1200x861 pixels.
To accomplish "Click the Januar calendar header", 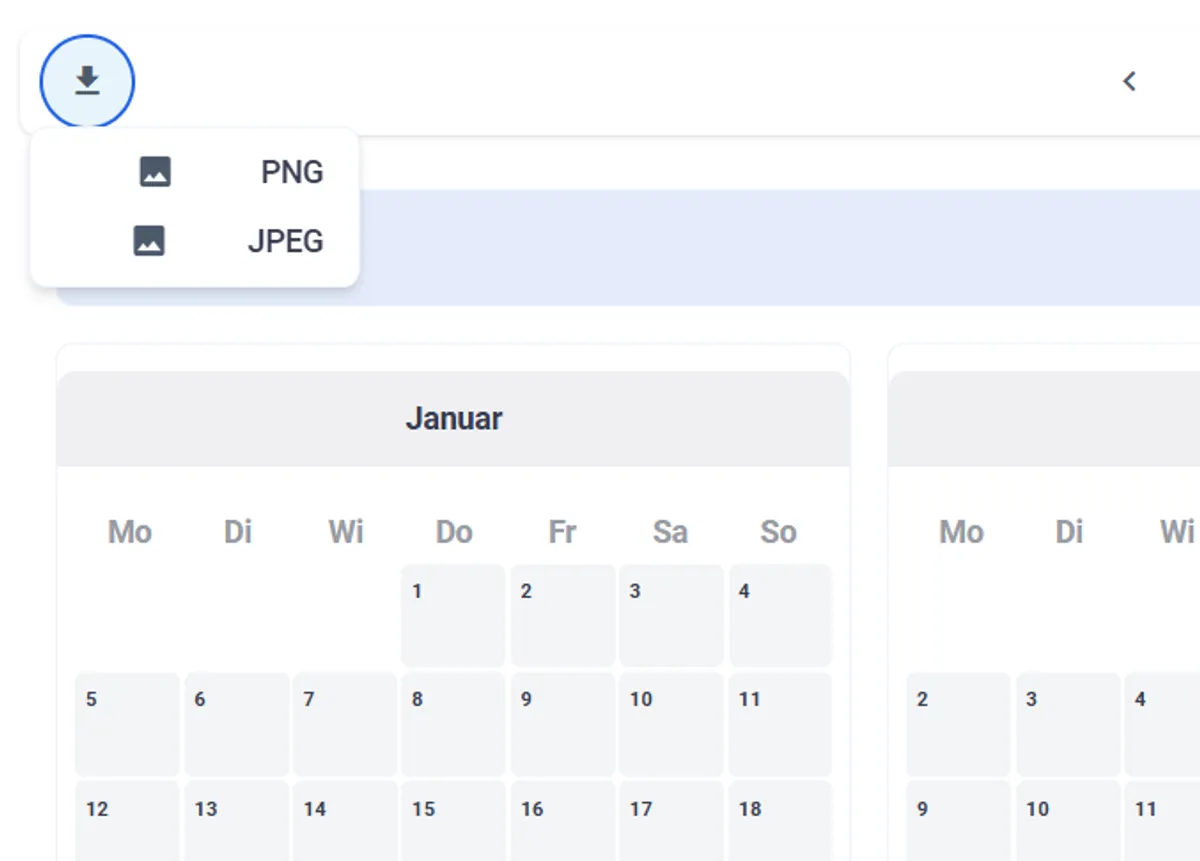I will click(x=453, y=418).
